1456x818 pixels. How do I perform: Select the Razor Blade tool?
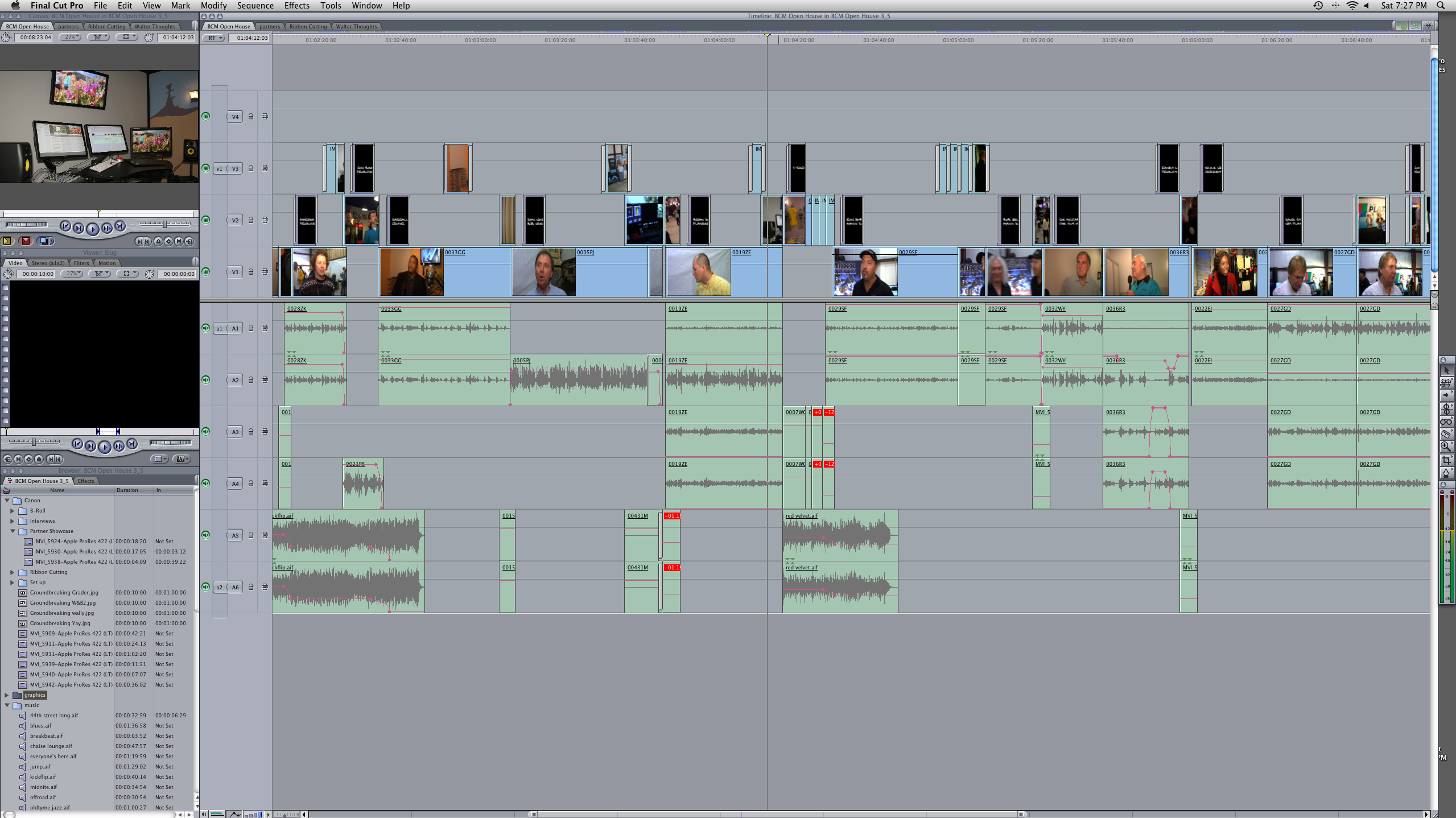click(x=1446, y=434)
